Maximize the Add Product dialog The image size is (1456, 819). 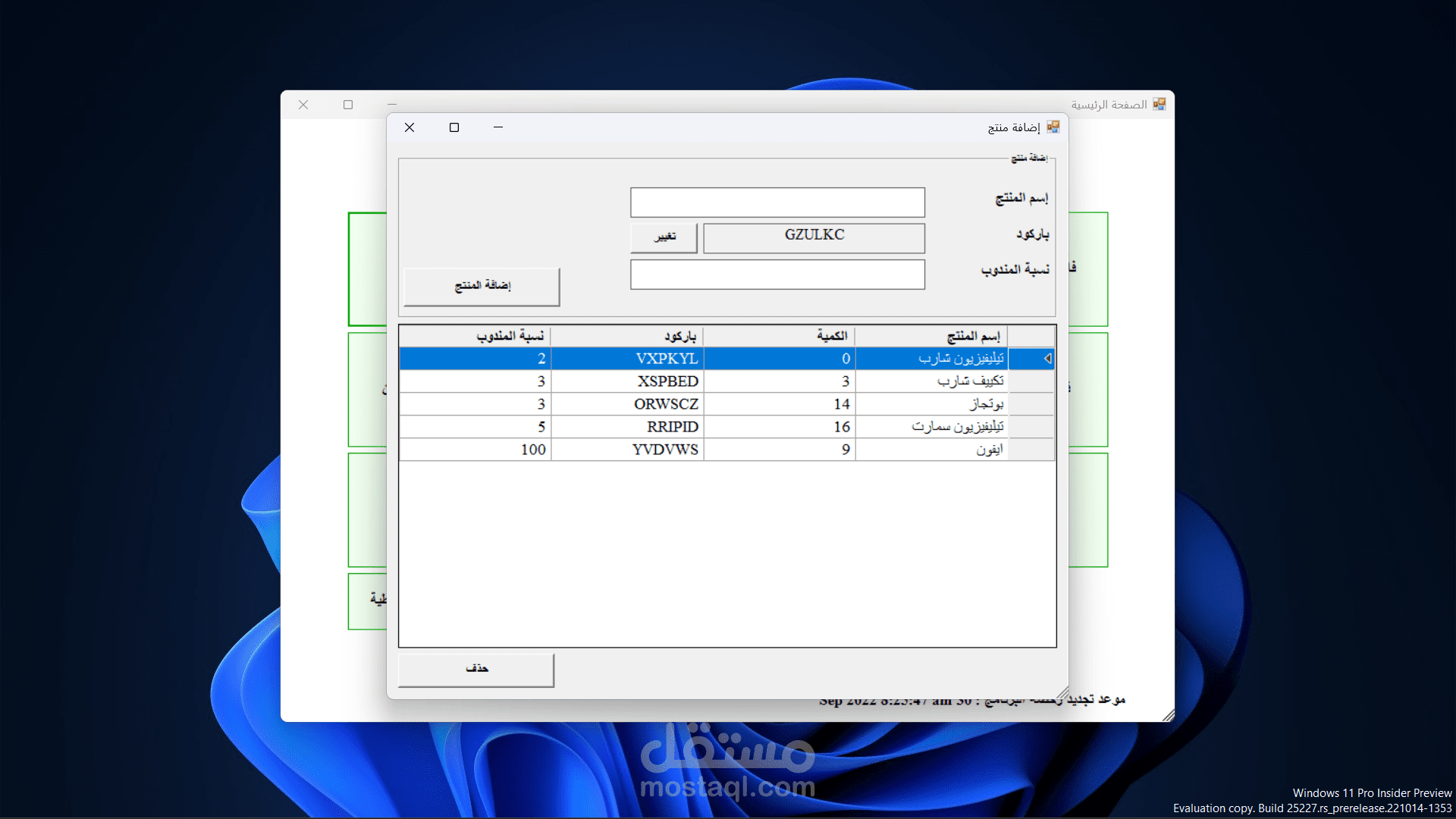click(454, 127)
